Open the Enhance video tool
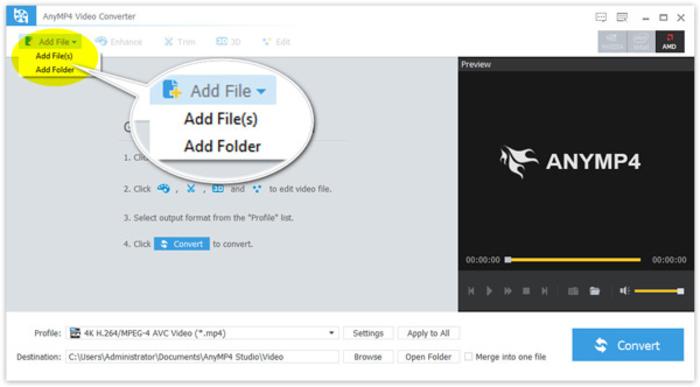Screen dimensions: 700x387 [119, 42]
